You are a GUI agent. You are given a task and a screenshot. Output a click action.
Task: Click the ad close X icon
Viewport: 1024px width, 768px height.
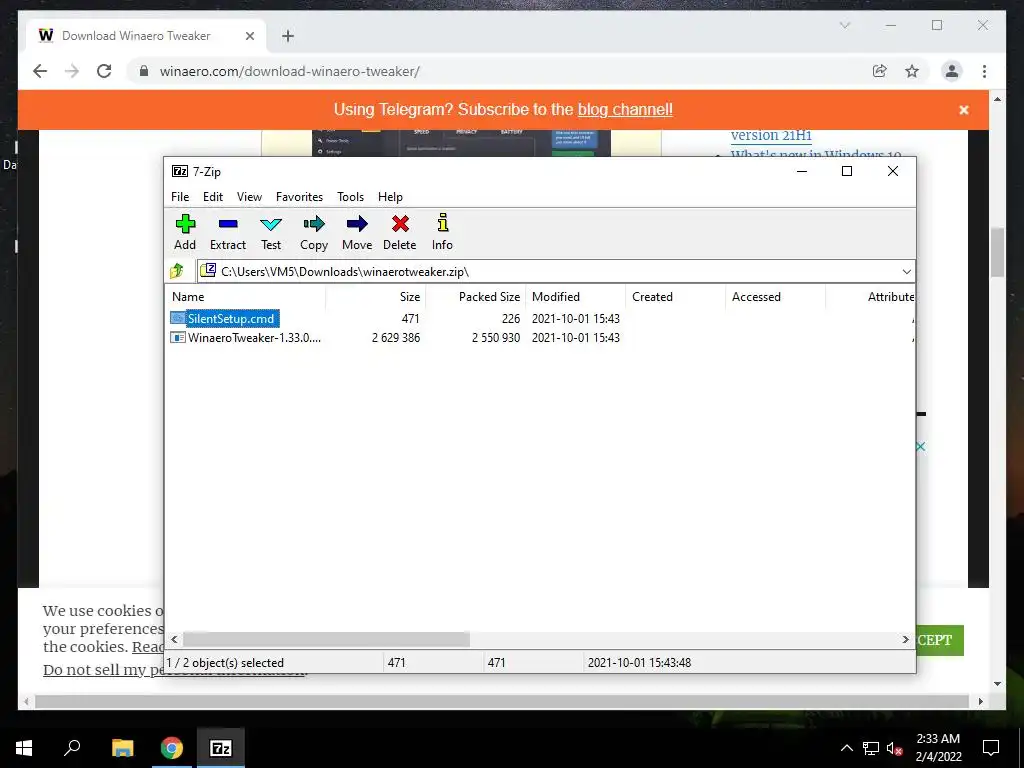[x=920, y=447]
